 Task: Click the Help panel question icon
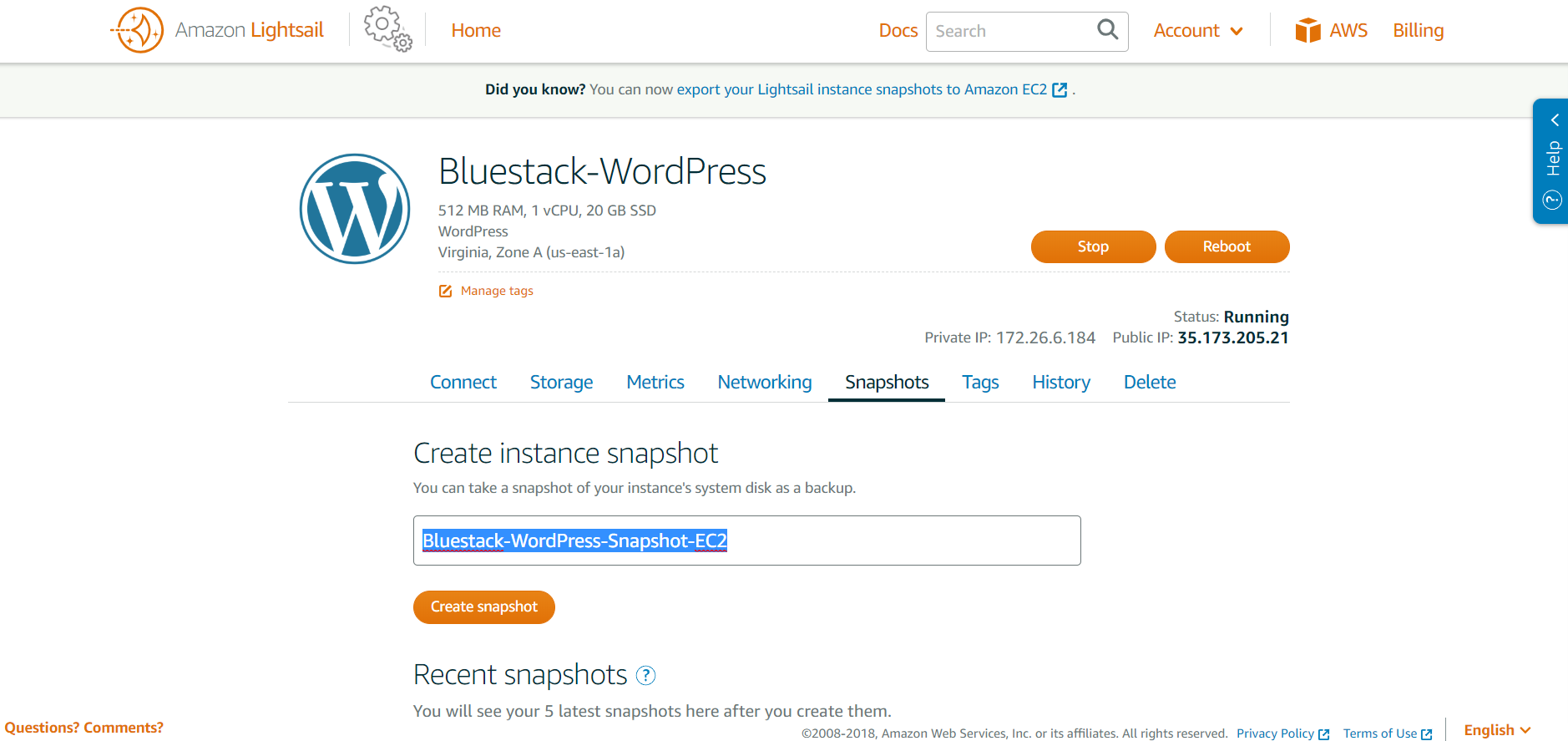(x=1552, y=200)
